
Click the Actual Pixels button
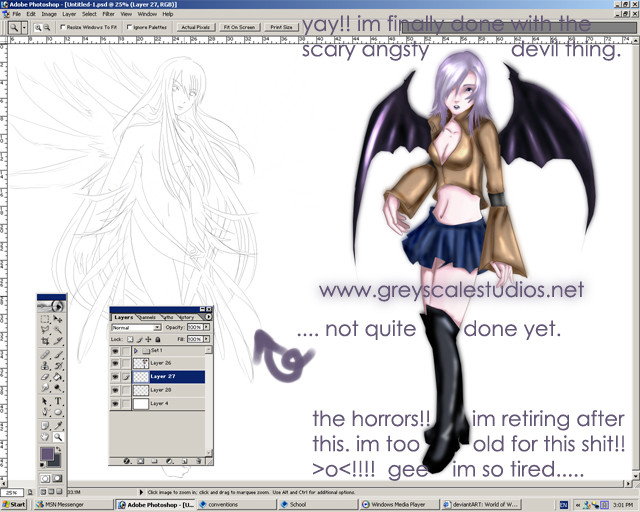[196, 27]
